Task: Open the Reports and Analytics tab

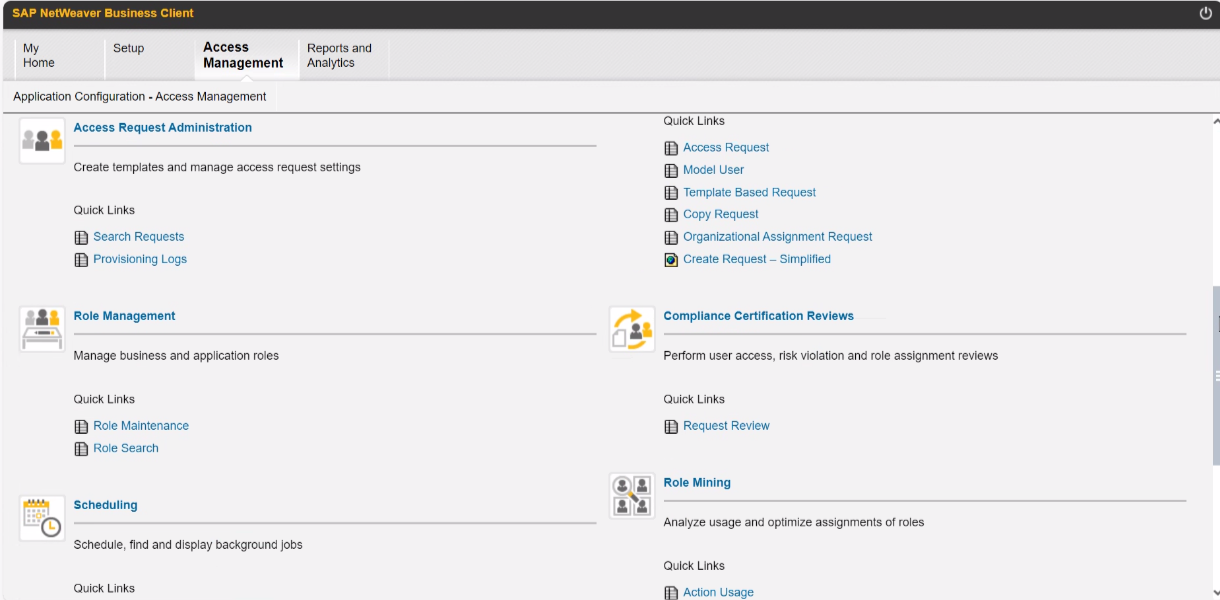Action: click(x=339, y=55)
